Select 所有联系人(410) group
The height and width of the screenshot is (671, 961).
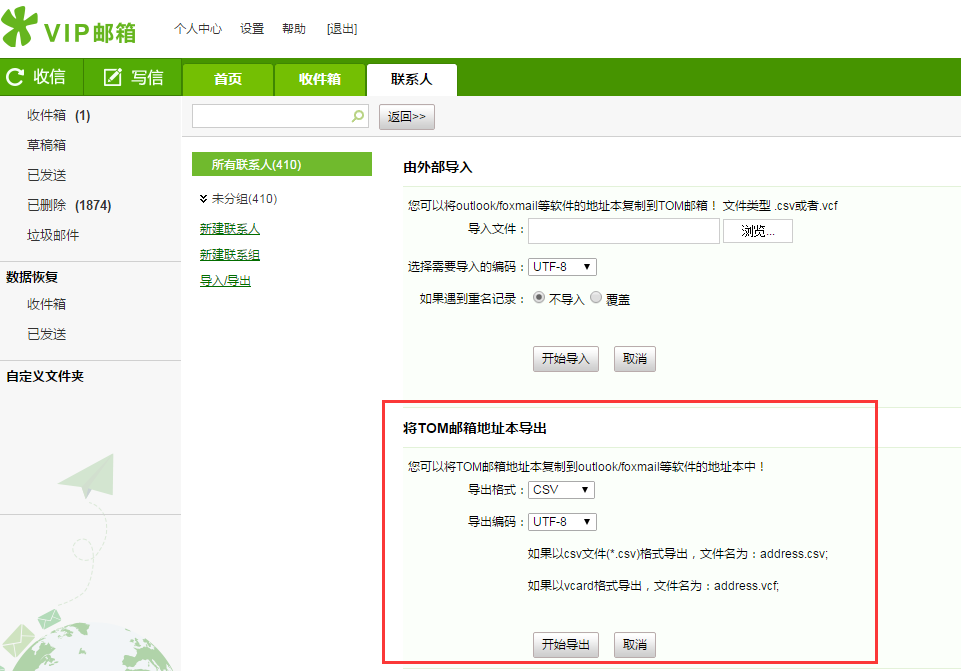(282, 164)
